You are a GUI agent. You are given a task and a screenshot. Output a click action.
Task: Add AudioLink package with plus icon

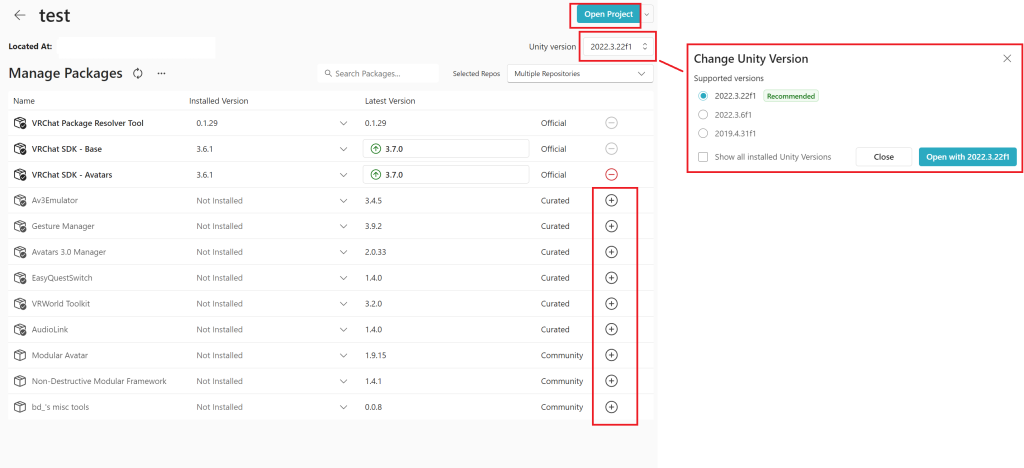pyautogui.click(x=612, y=329)
